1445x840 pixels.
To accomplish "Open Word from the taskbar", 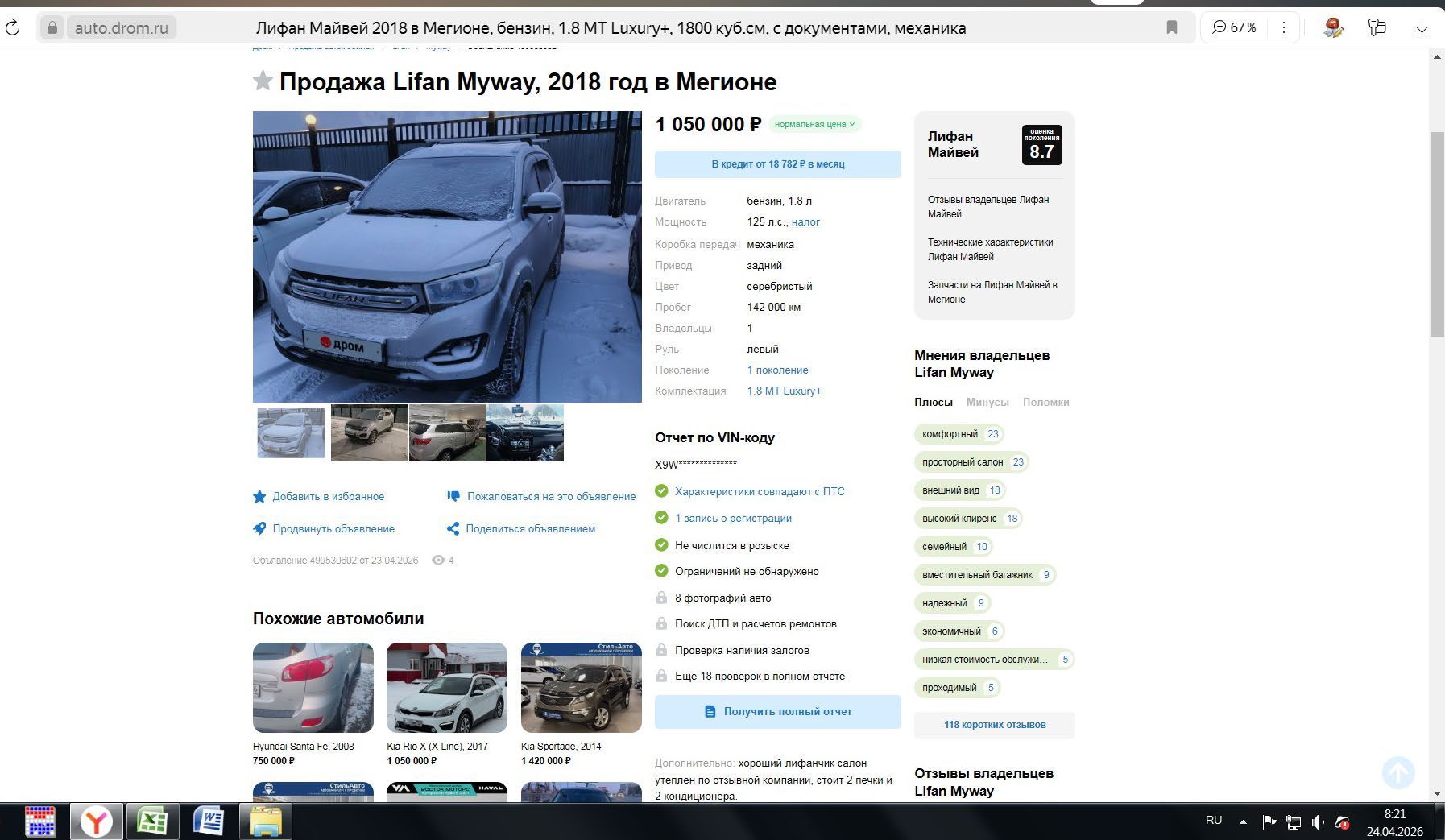I will [x=209, y=821].
